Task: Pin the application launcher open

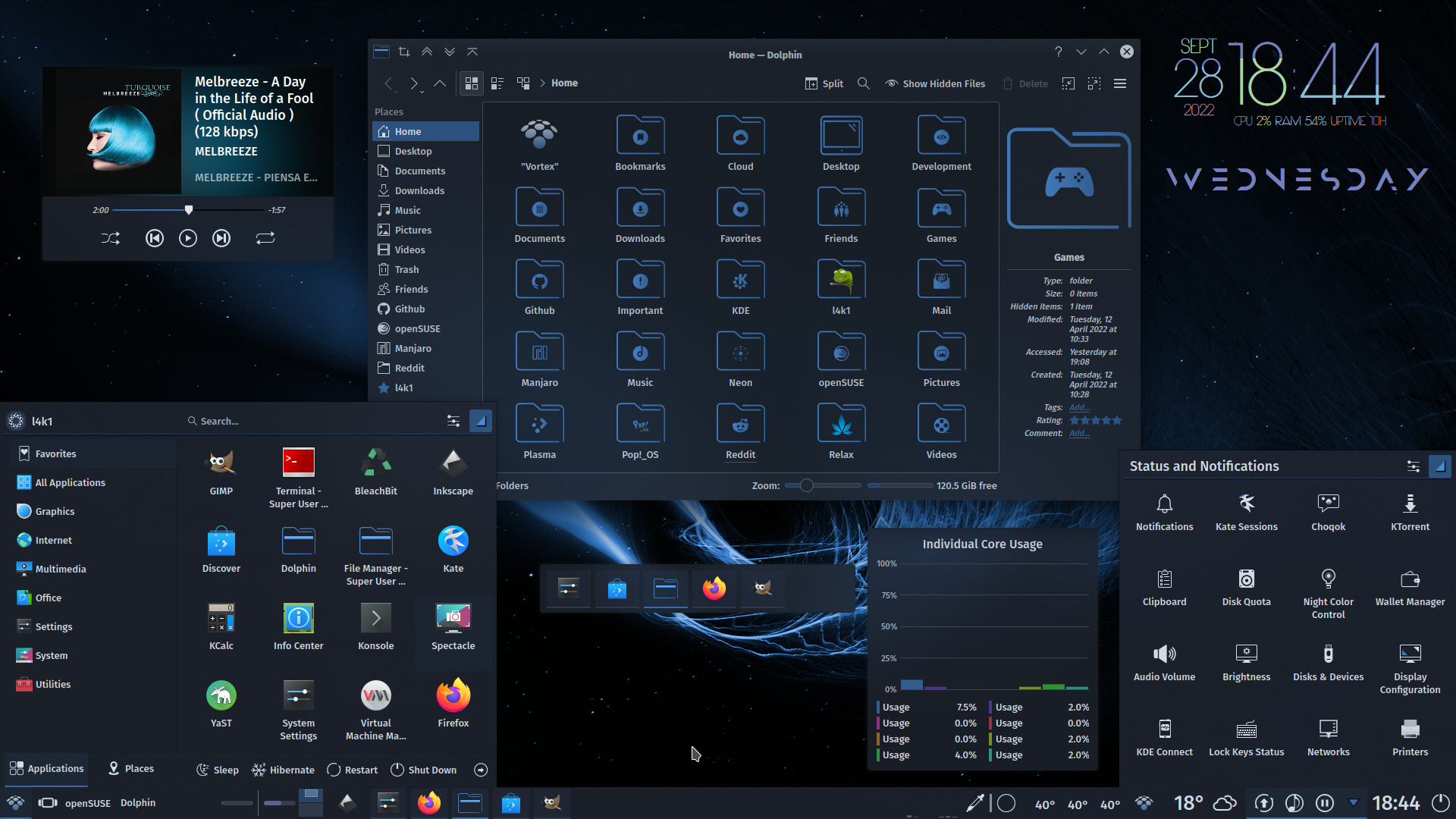Action: [481, 421]
